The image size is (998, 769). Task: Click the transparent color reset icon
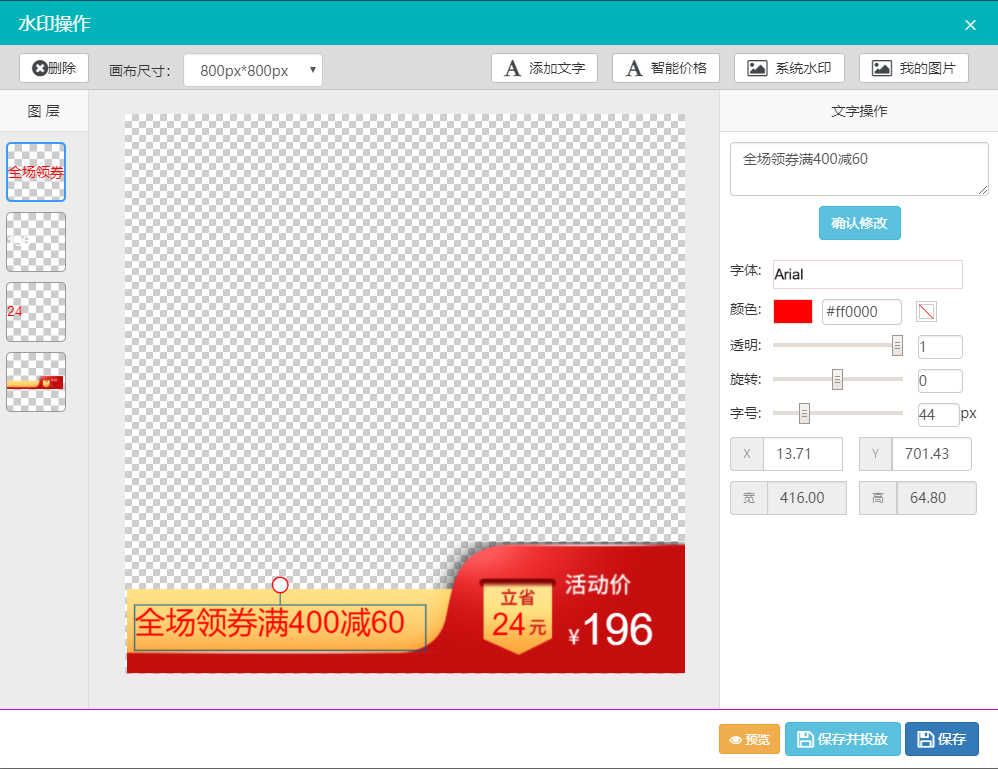pyautogui.click(x=926, y=312)
